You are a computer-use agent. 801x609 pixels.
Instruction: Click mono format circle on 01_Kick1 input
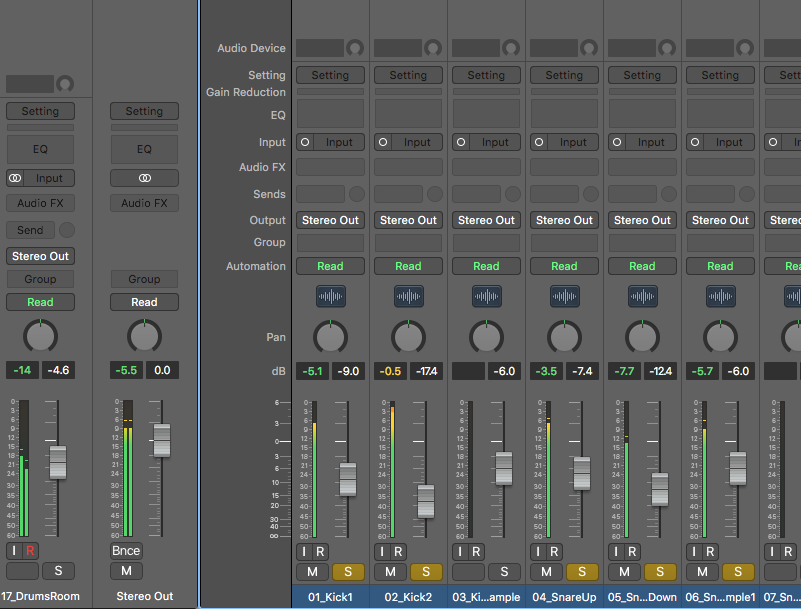pos(305,142)
